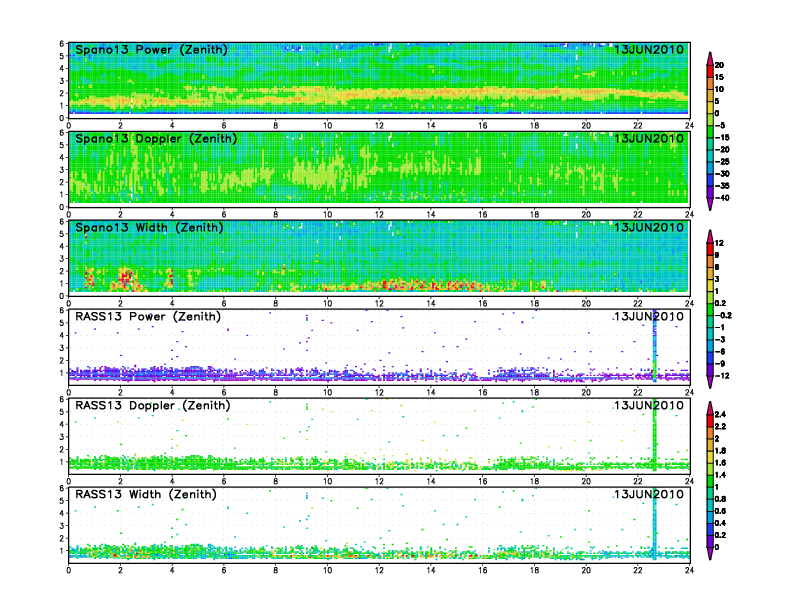This screenshot has height=612, width=792.
Task: Click the '2.2' label on the bottom colorbar
Action: point(720,427)
